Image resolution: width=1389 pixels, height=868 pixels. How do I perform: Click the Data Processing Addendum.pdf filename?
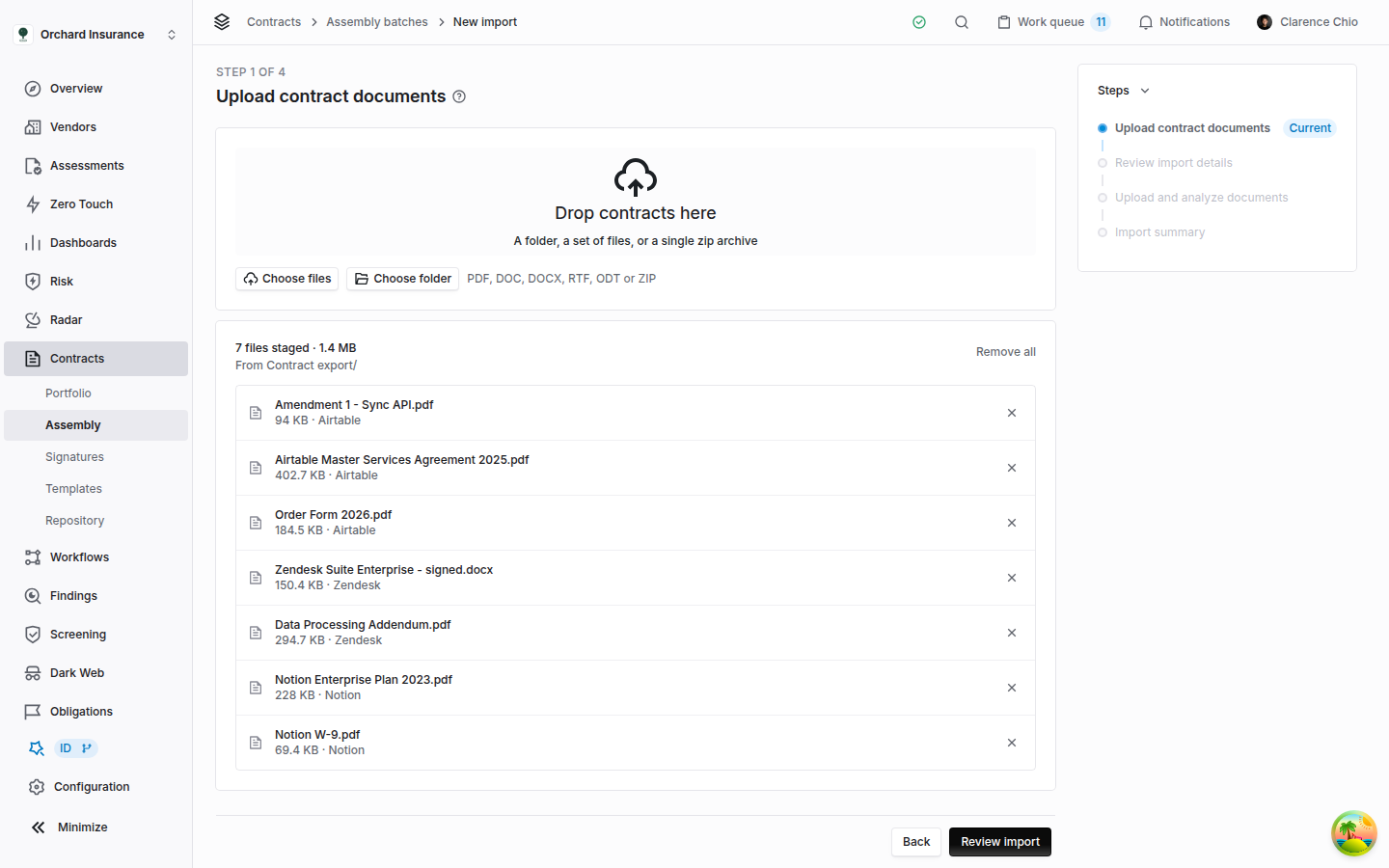point(363,625)
